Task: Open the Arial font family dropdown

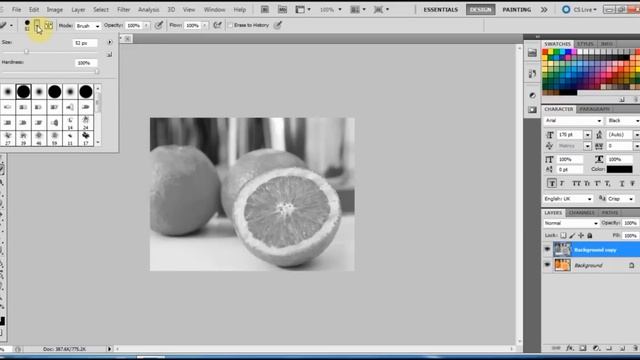Action: pyautogui.click(x=573, y=121)
